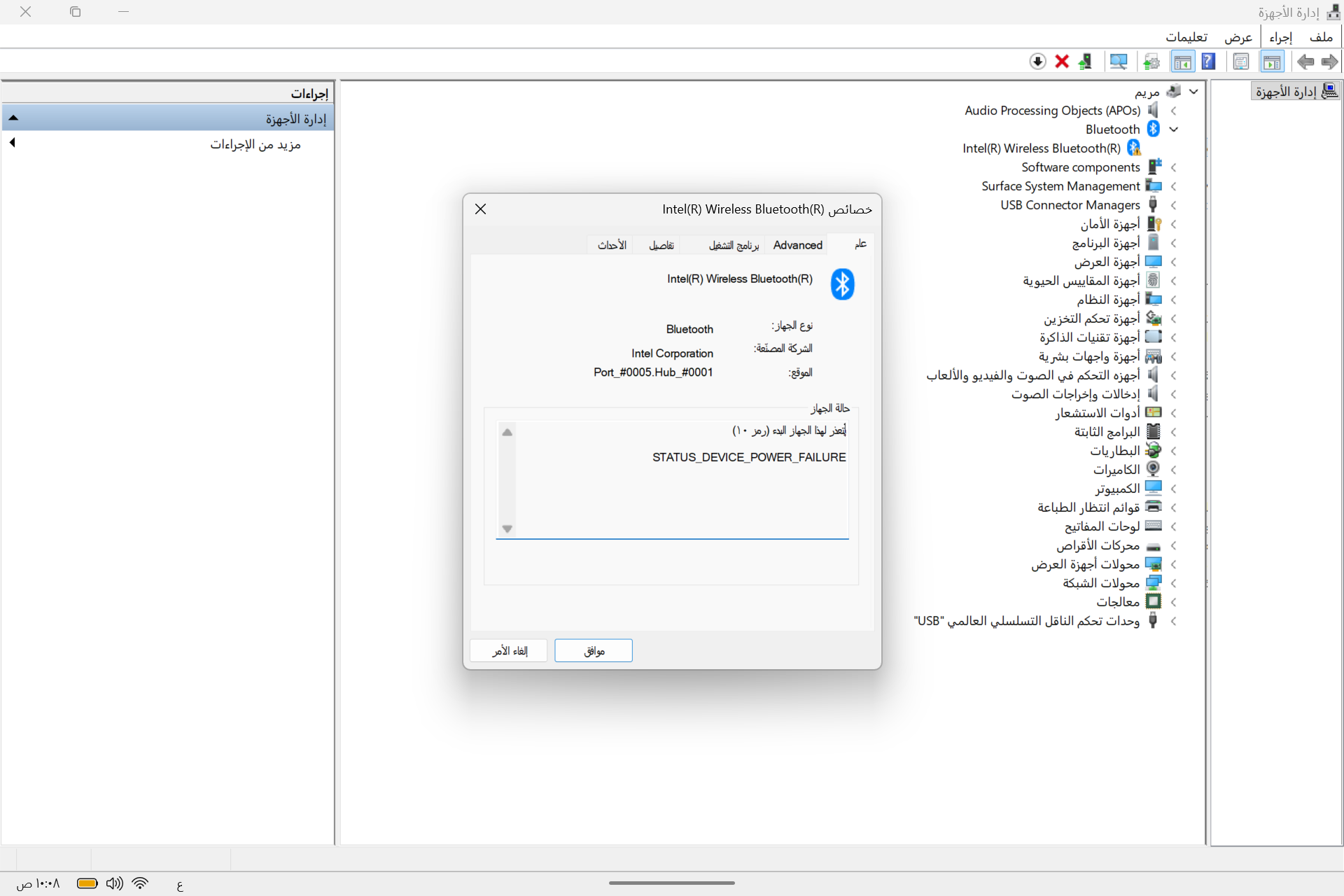Switch to the Advanced tab in properties

click(x=797, y=245)
